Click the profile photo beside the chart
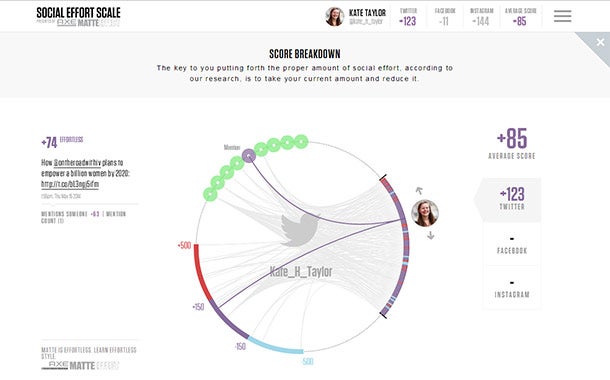 tap(425, 213)
